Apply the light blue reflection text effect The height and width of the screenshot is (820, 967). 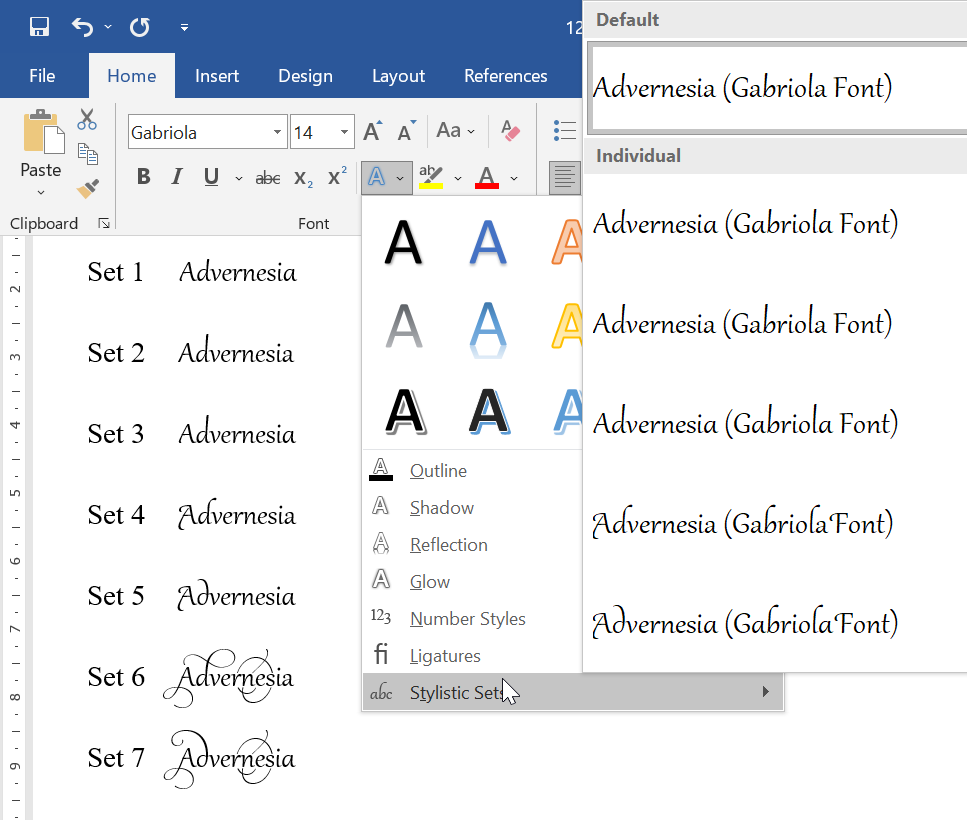tap(488, 328)
